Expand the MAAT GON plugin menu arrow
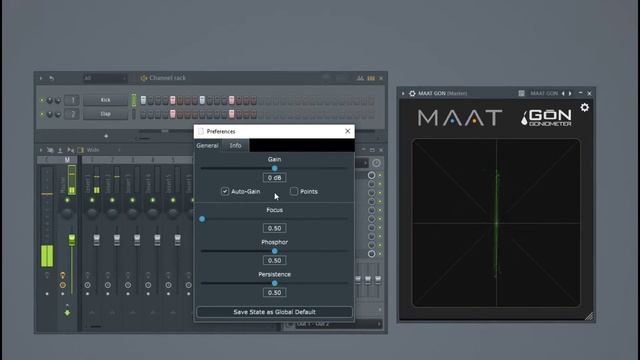The image size is (640, 360). point(403,93)
